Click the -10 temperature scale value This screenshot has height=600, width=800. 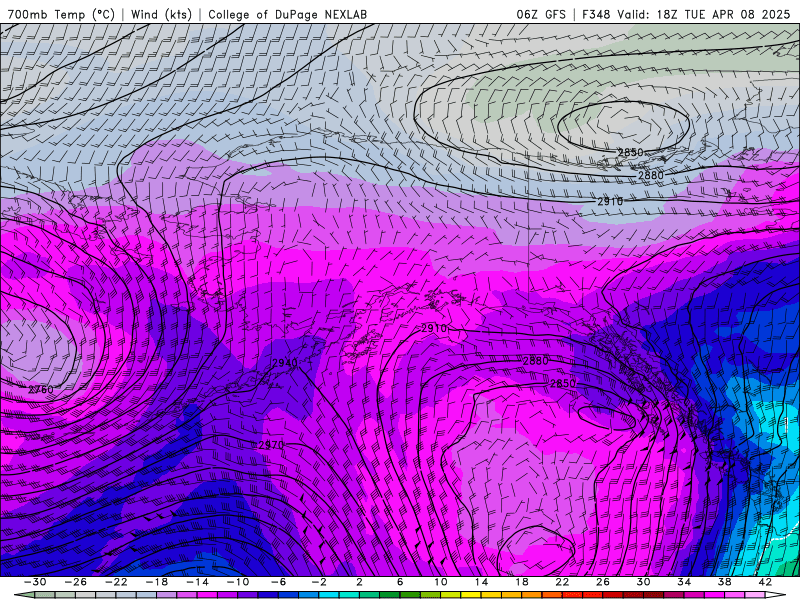(237, 582)
